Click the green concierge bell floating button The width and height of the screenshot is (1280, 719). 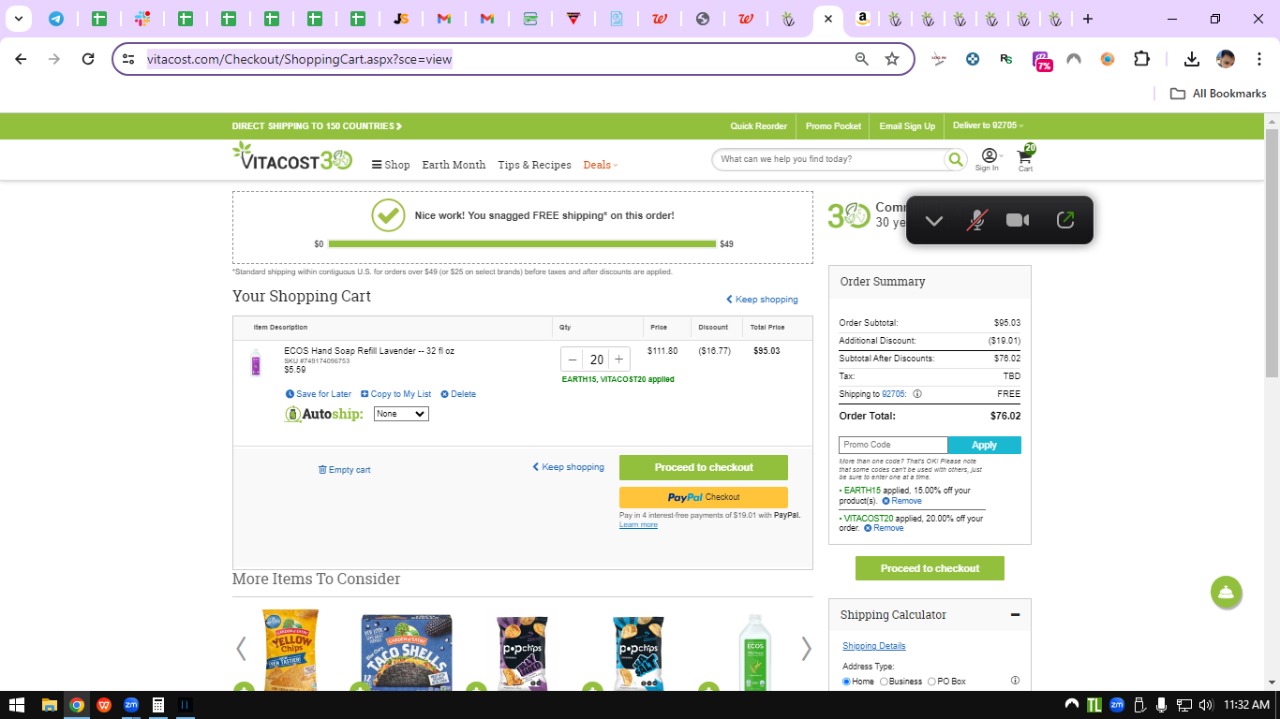click(1226, 592)
